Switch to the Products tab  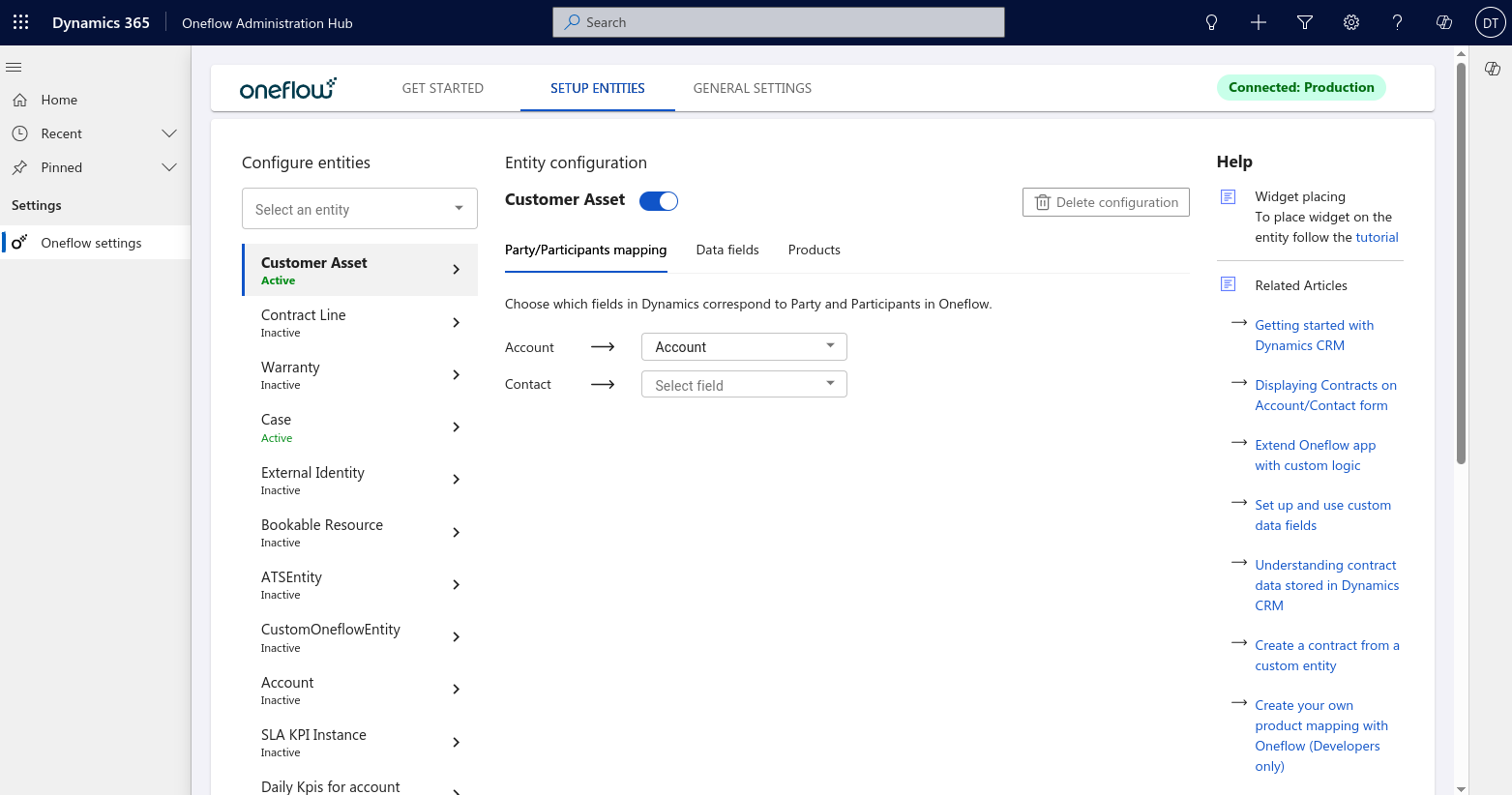tap(815, 250)
